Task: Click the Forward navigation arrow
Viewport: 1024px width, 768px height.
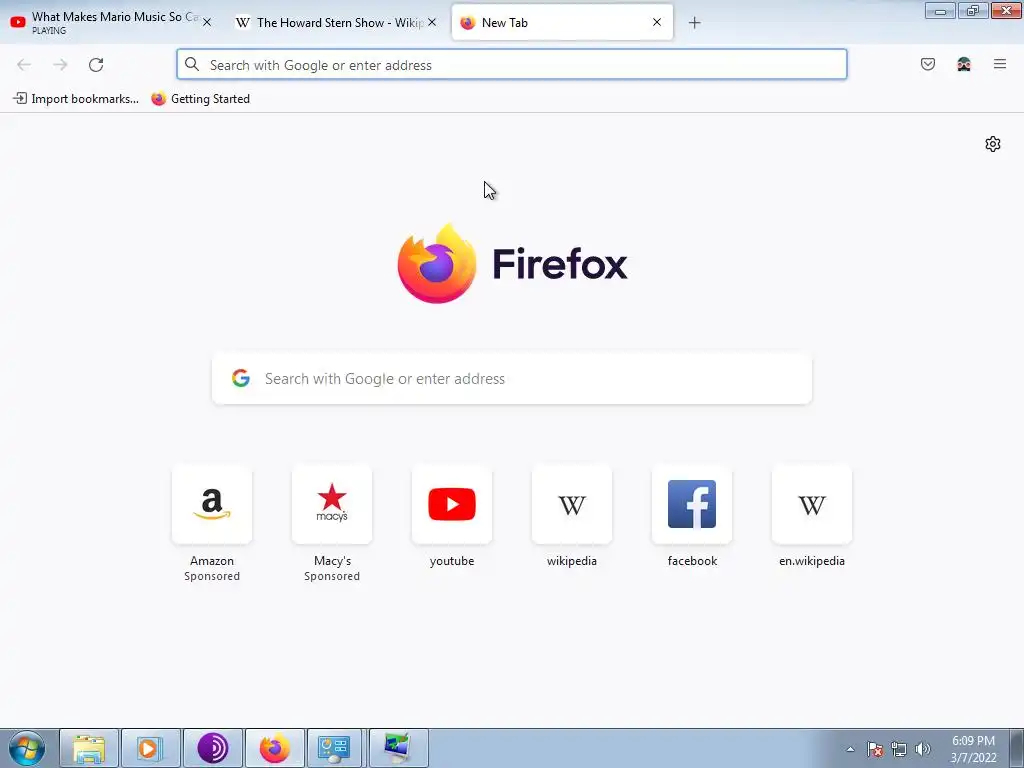Action: pyautogui.click(x=60, y=65)
